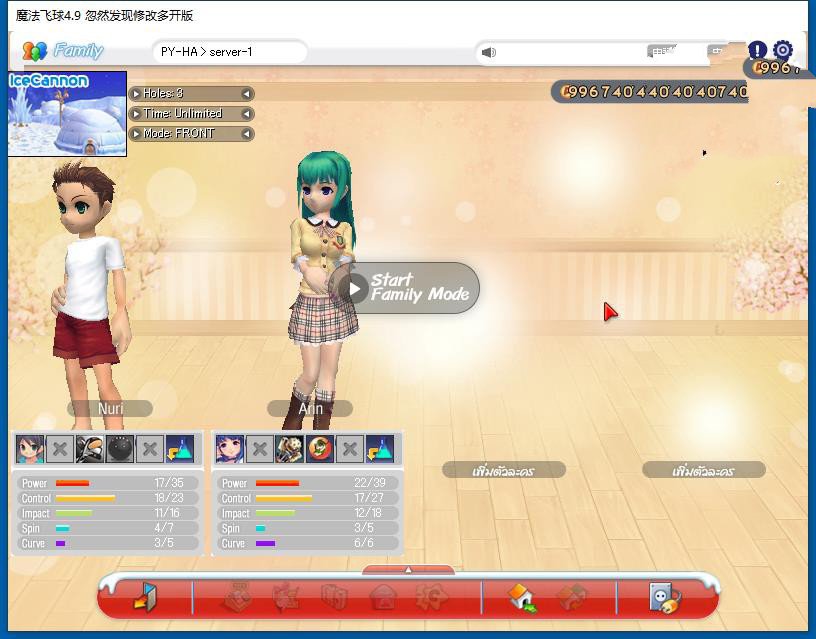Viewport: 816px width, 639px height.
Task: Click previous arrow on Time: Unlimited
Action: click(136, 113)
